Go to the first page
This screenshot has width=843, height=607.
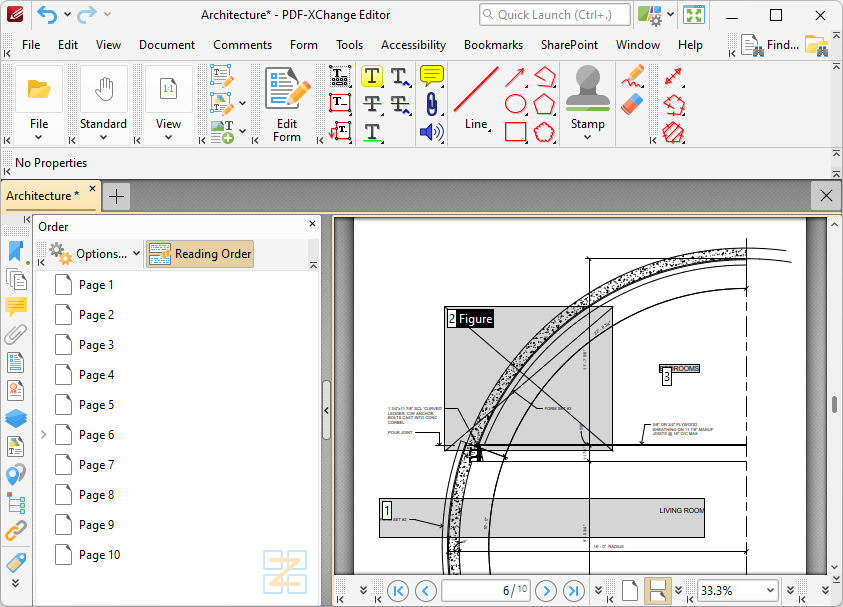click(x=398, y=591)
